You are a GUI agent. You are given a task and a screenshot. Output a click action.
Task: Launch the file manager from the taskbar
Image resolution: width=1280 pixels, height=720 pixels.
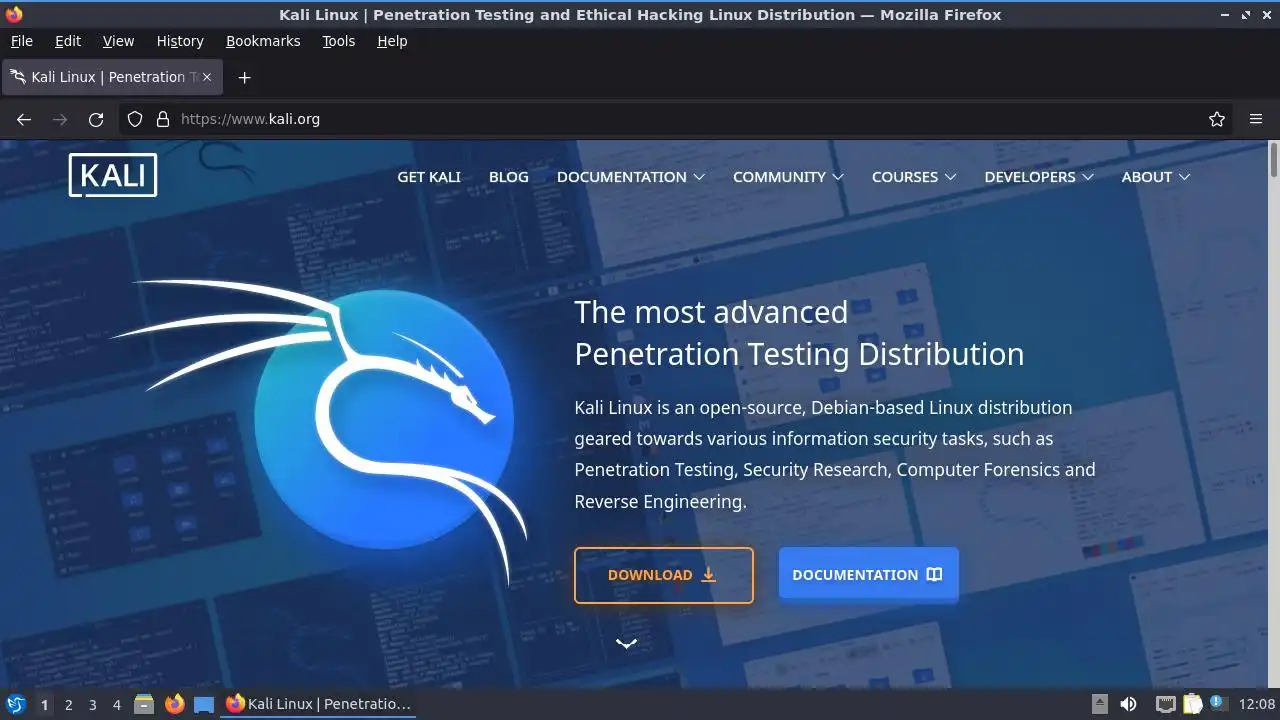coord(144,704)
